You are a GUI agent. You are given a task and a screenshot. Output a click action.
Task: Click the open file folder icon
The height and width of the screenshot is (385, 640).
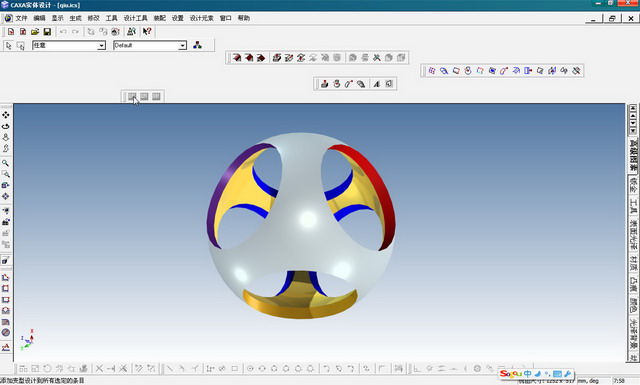click(x=35, y=31)
